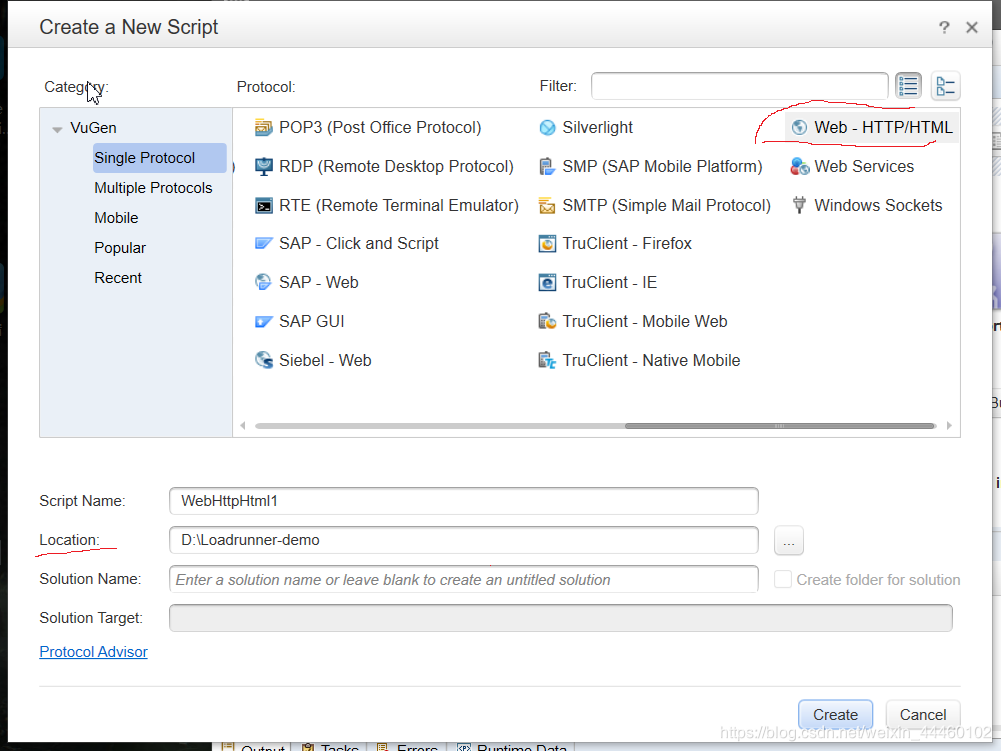Select the Silverlight protocol label
The image size is (1001, 751).
coord(597,128)
